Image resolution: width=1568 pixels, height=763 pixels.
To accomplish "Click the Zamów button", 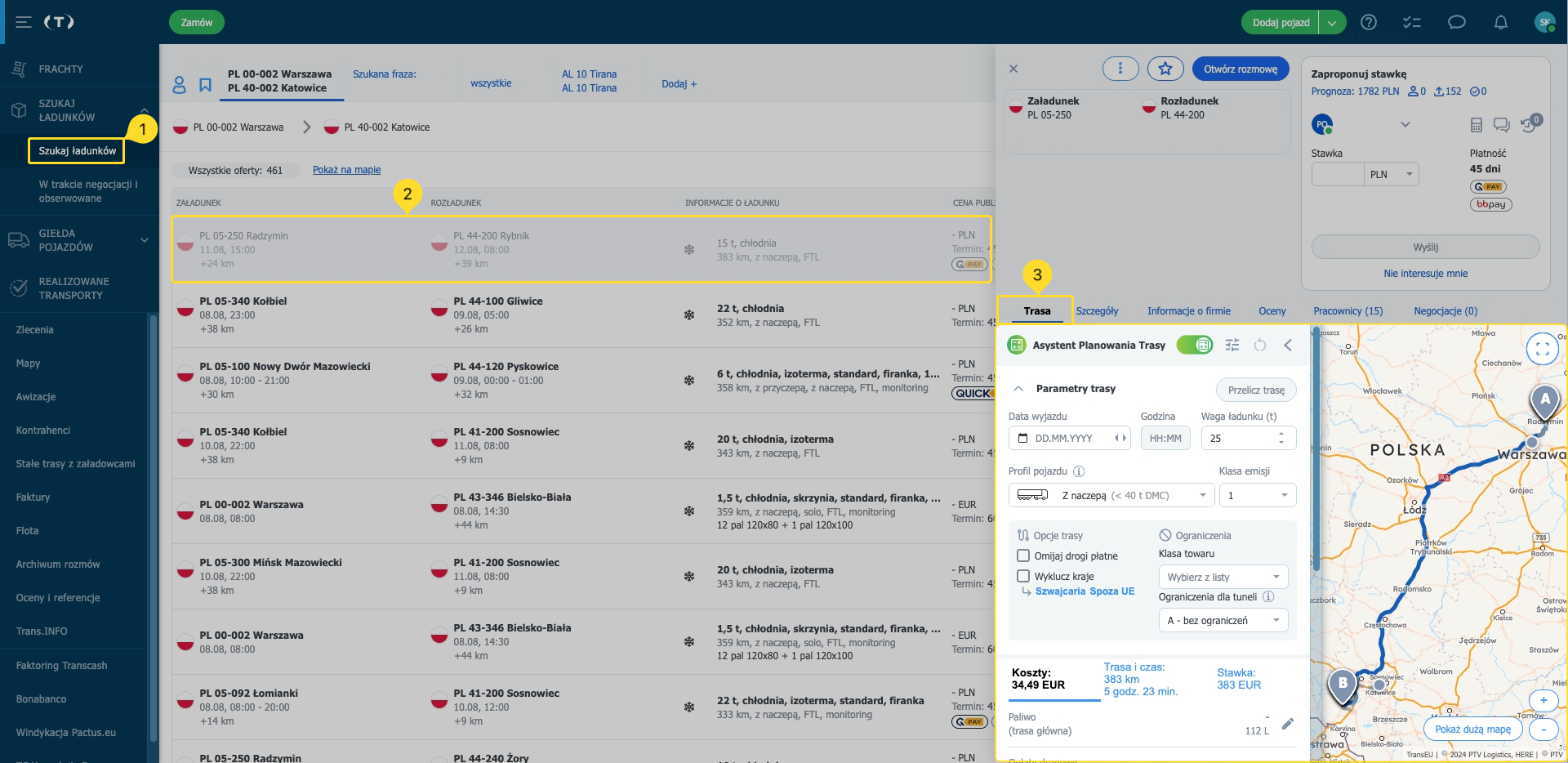I will (197, 22).
